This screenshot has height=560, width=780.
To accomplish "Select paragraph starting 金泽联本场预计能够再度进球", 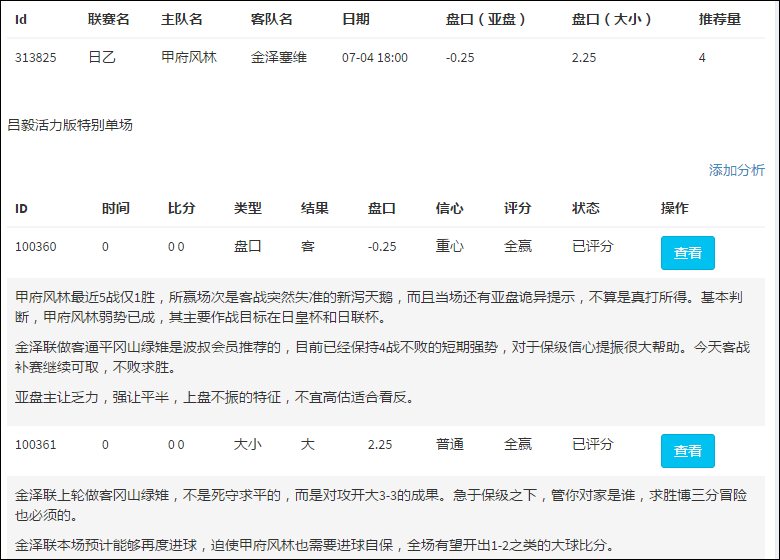I will click(314, 546).
